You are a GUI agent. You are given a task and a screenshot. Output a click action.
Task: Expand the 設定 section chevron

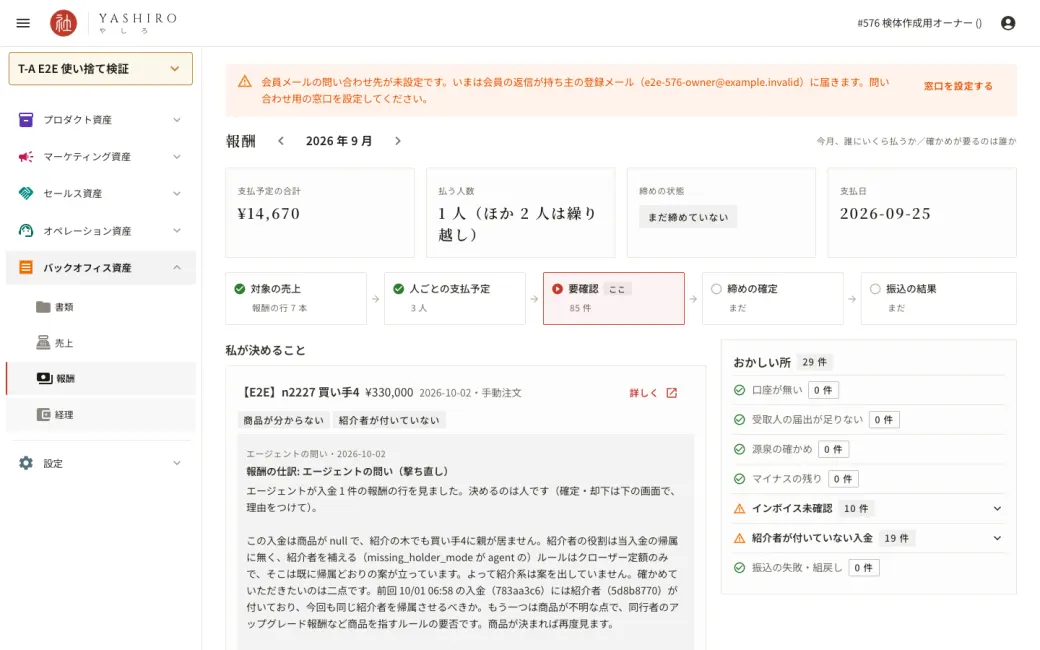tap(177, 463)
